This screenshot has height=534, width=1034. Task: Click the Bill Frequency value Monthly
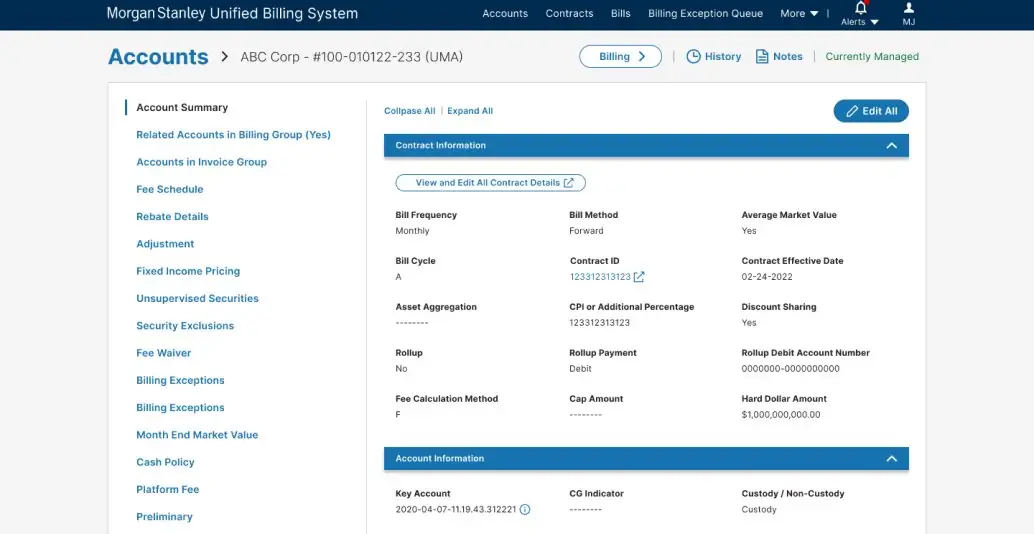click(412, 231)
